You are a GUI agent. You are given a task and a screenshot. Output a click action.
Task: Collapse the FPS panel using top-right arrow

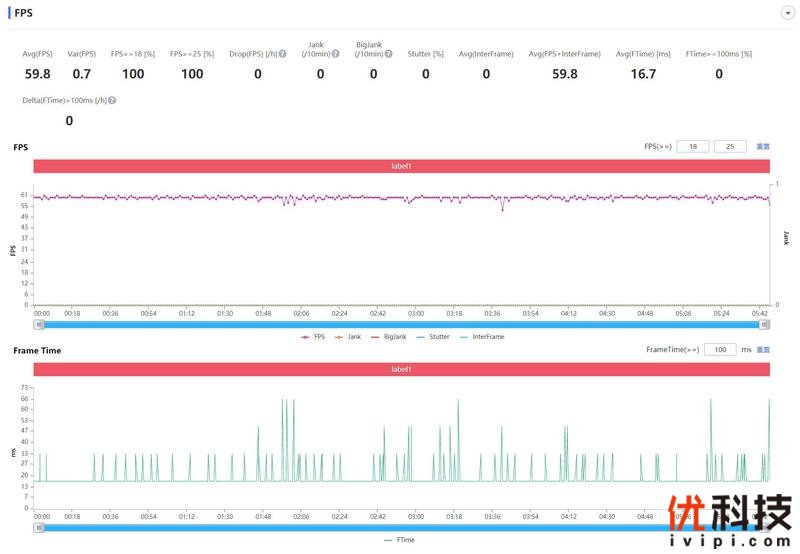point(787,13)
